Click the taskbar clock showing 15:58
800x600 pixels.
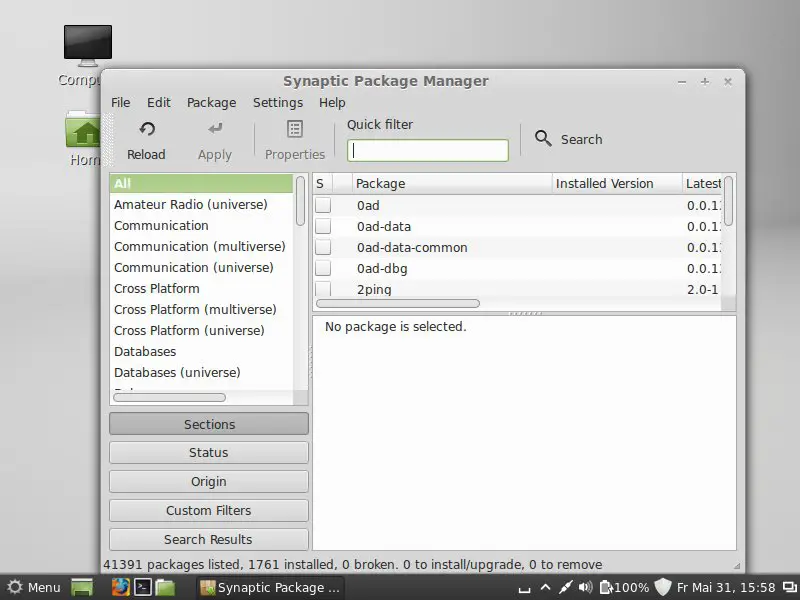[x=726, y=588]
